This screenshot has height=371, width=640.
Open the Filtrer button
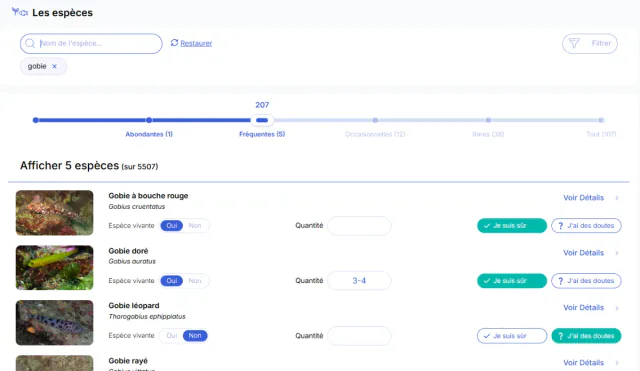[589, 43]
